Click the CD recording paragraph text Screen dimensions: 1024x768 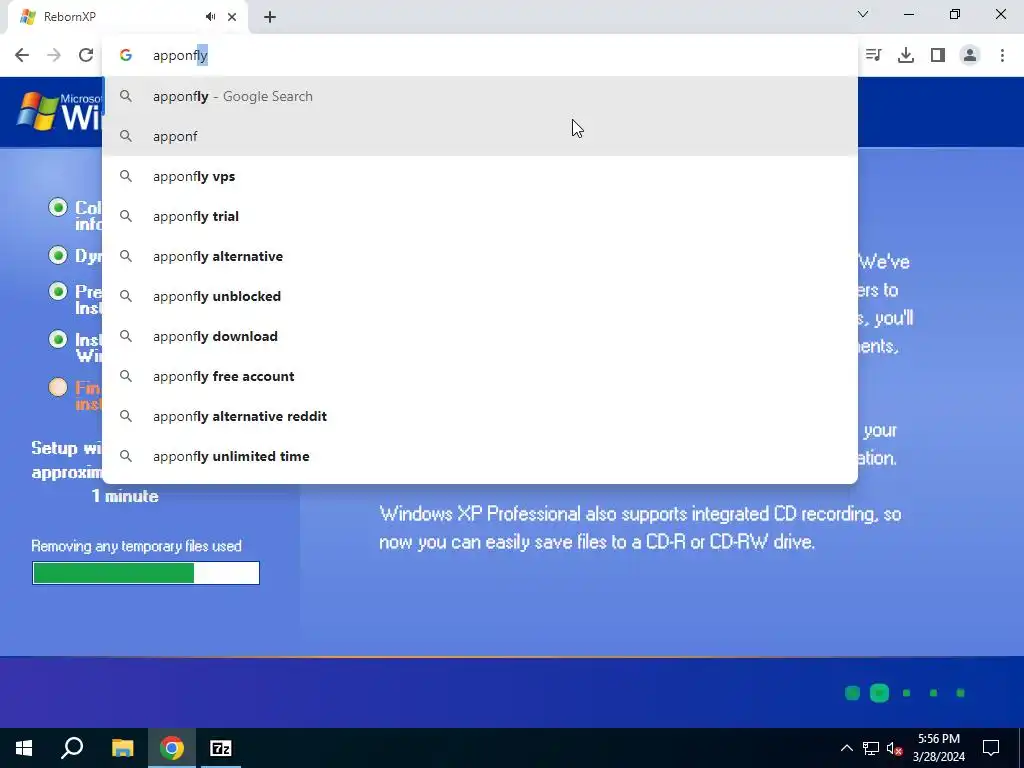coord(640,528)
